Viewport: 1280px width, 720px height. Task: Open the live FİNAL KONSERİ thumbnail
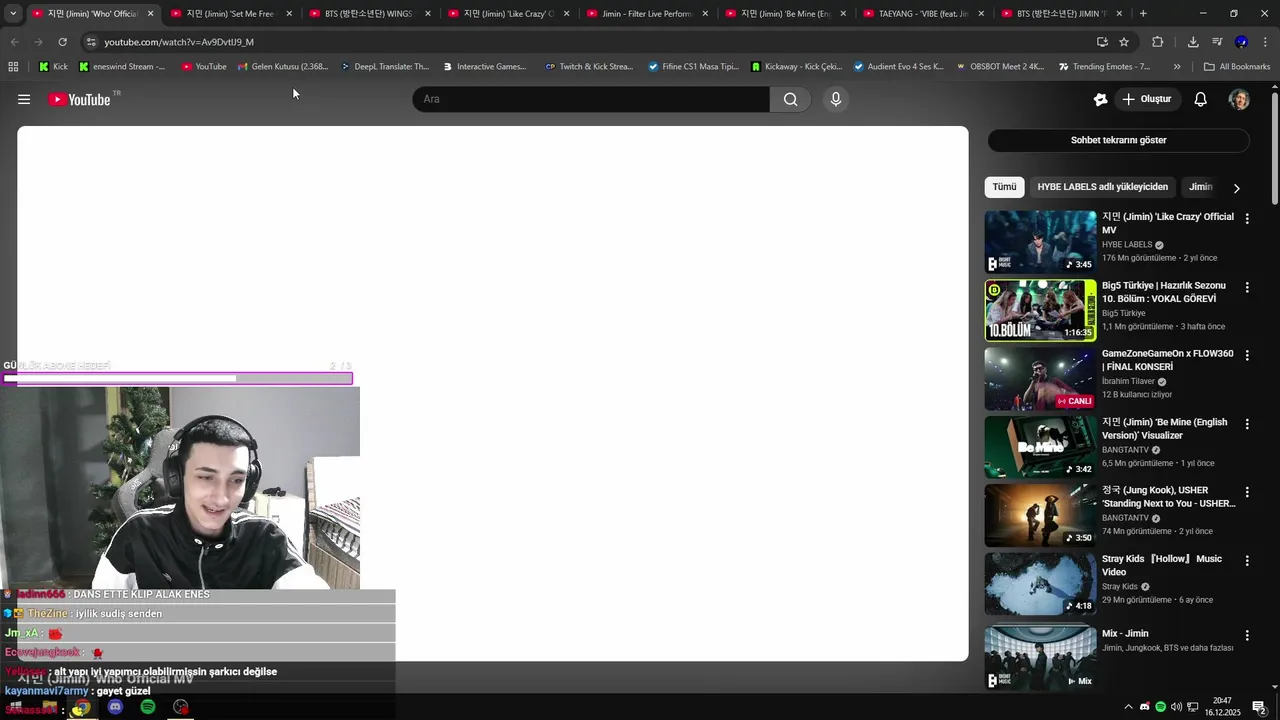1040,378
